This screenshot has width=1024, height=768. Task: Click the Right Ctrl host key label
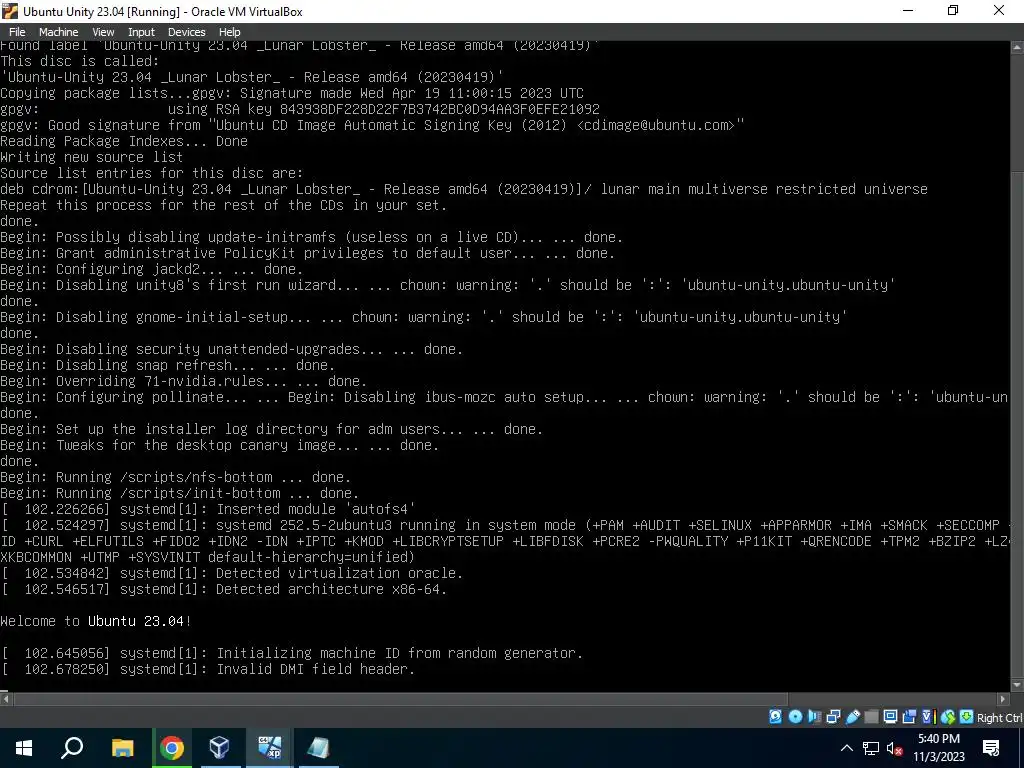coord(1000,718)
